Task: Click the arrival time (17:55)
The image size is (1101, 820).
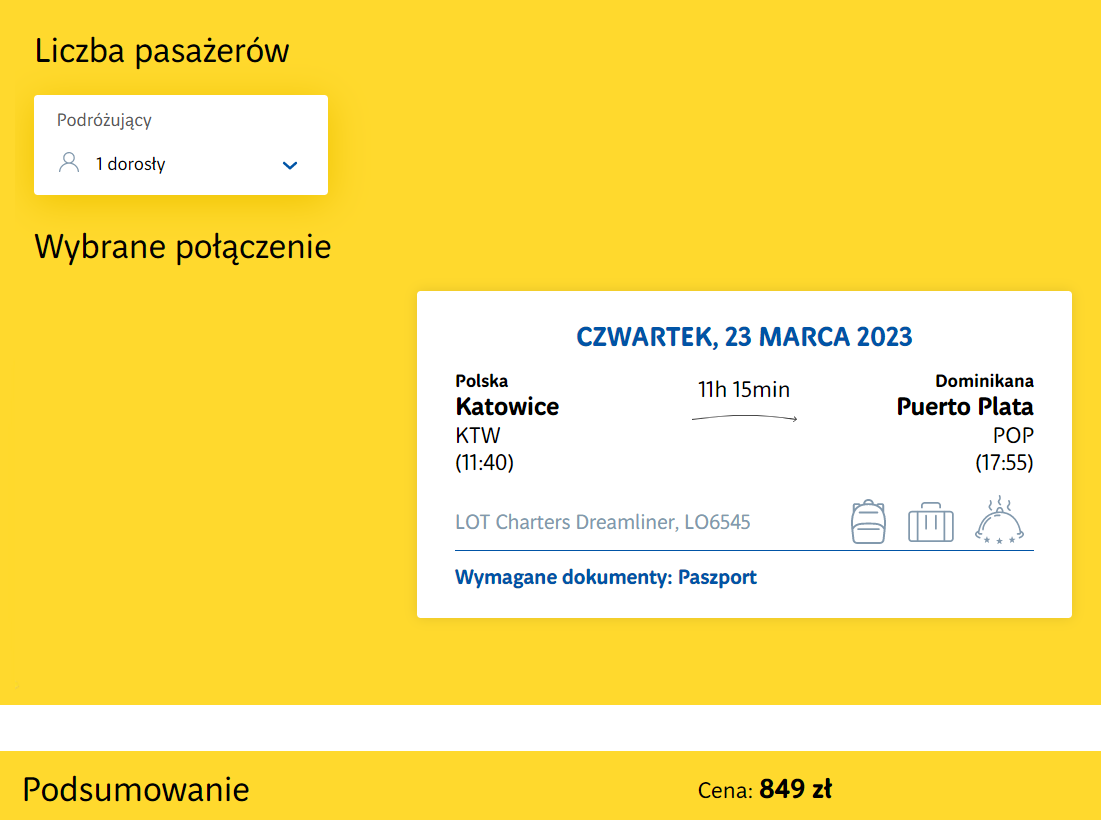Action: tap(1004, 463)
